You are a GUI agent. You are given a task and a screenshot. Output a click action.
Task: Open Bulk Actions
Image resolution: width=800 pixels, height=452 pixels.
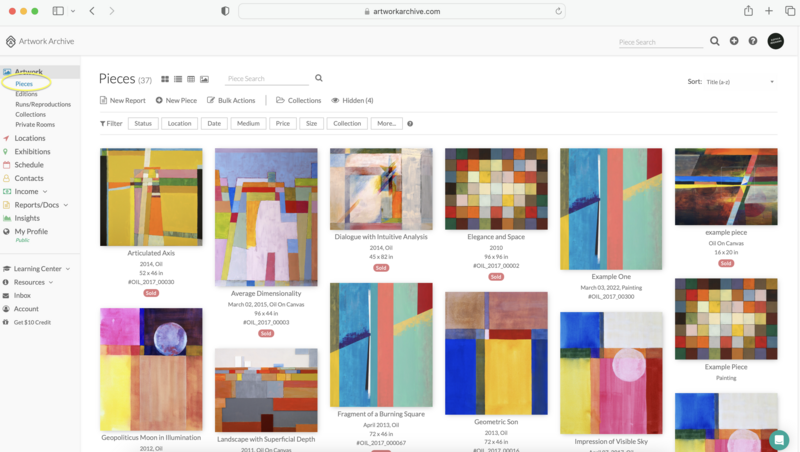231,101
